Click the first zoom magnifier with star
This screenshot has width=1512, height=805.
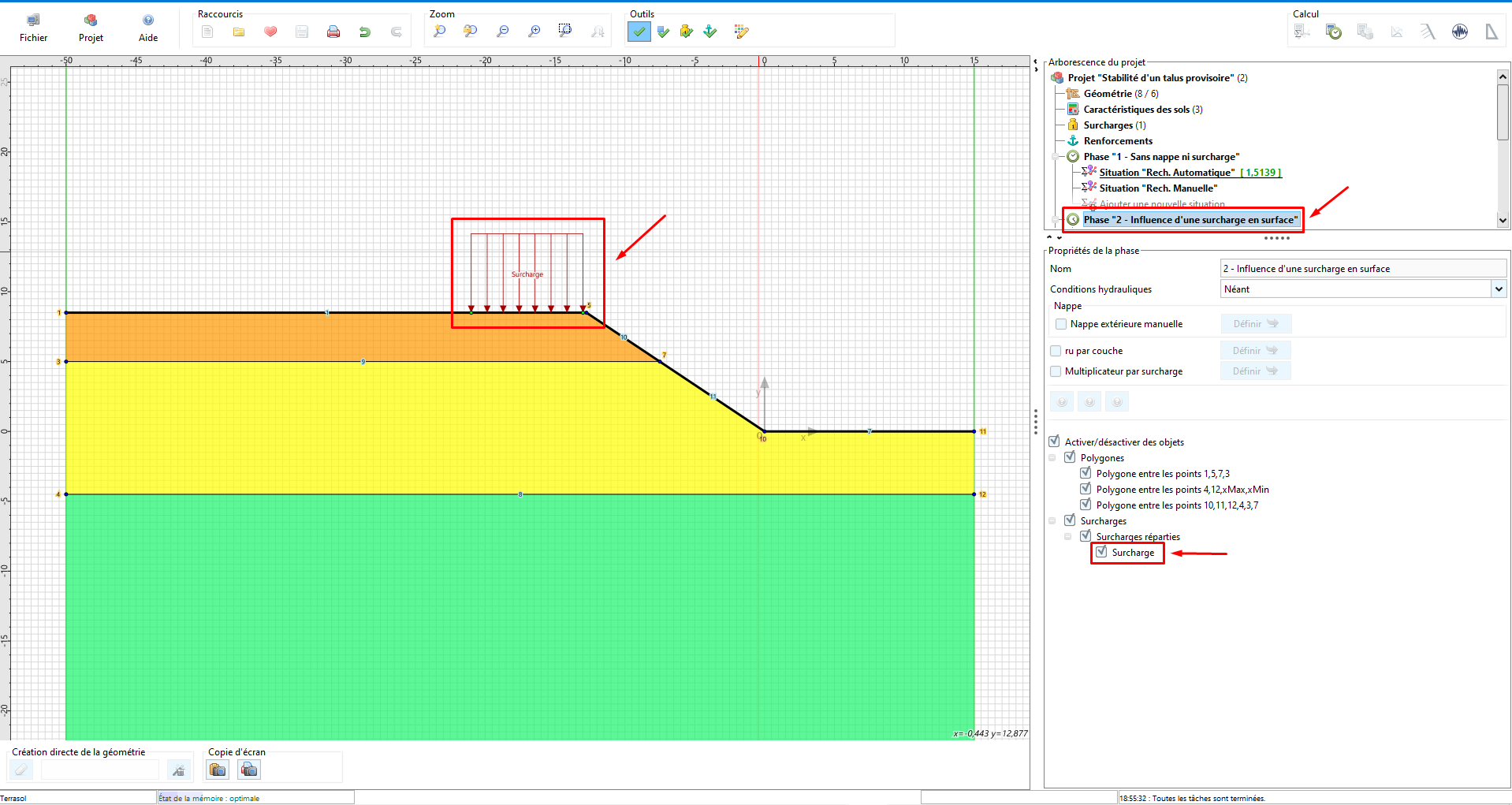click(x=440, y=32)
